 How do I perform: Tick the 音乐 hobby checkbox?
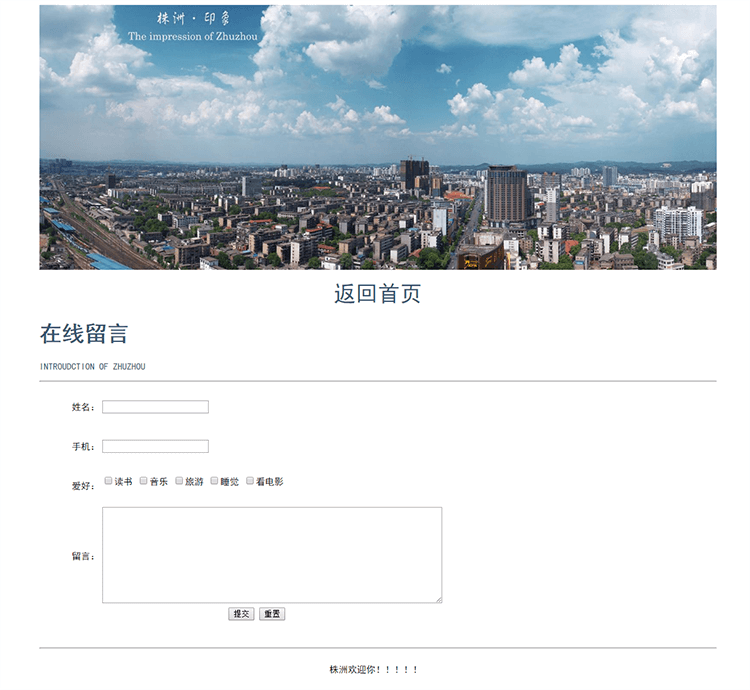(x=144, y=481)
